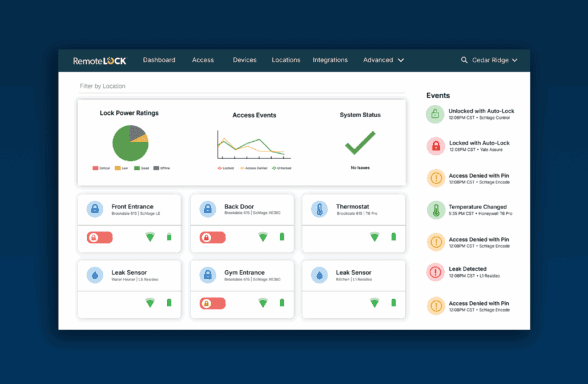Toggle the Gym Entrance lock switch
588x384 pixels.
(x=213, y=303)
